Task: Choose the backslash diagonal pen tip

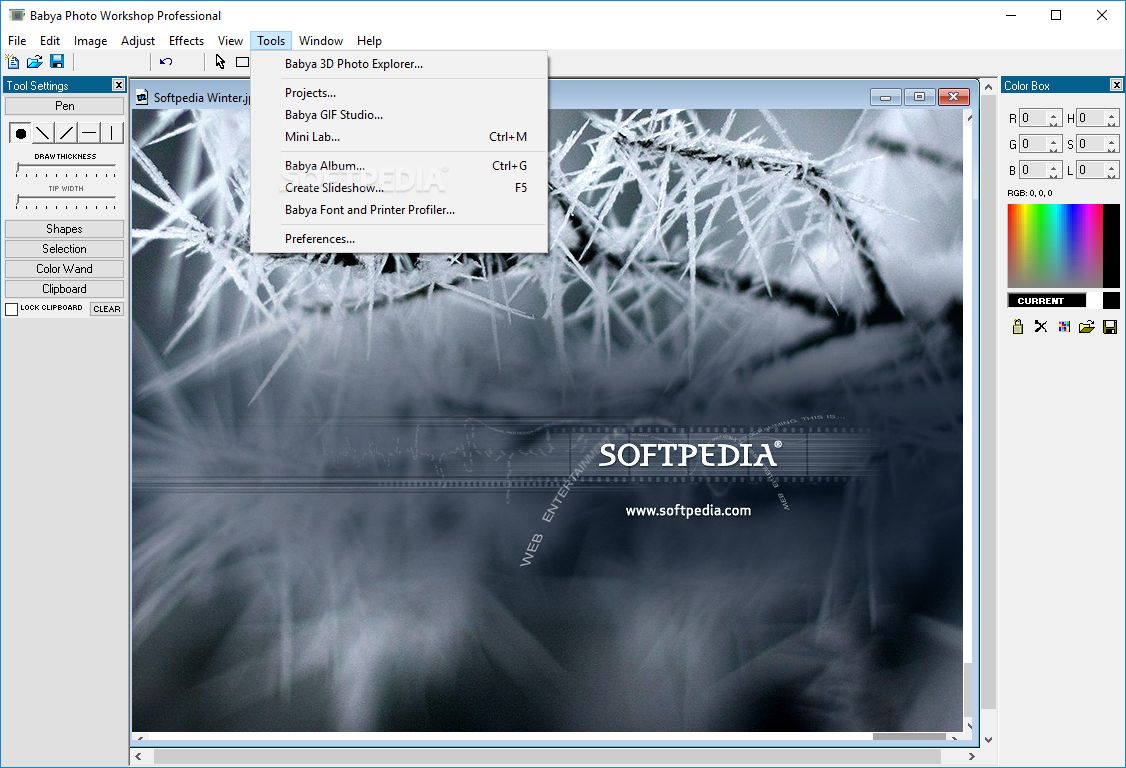Action: 43,133
